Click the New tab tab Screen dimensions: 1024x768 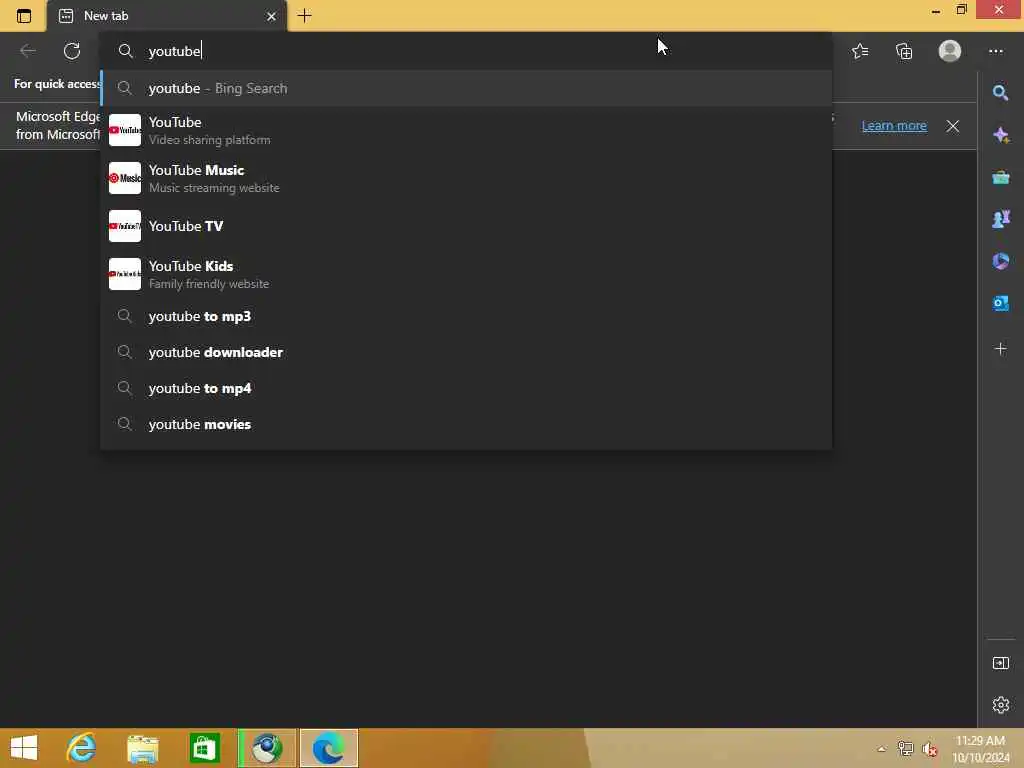[x=167, y=16]
